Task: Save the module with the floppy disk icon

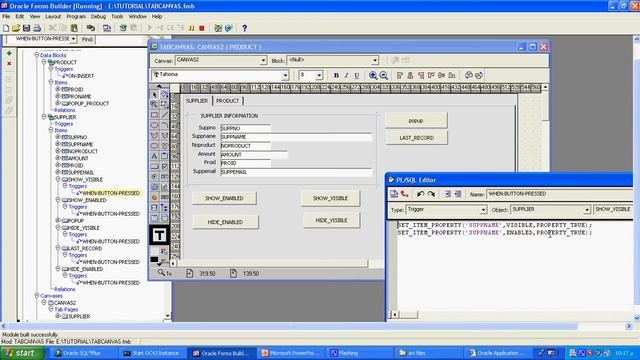Action: coord(27,28)
